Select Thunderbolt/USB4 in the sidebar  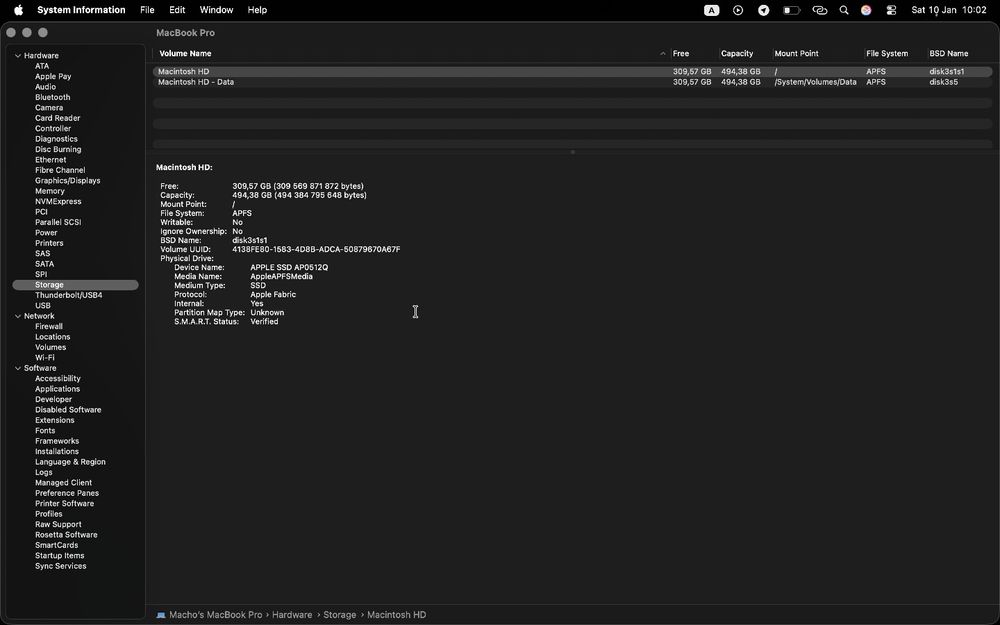pyautogui.click(x=68, y=295)
